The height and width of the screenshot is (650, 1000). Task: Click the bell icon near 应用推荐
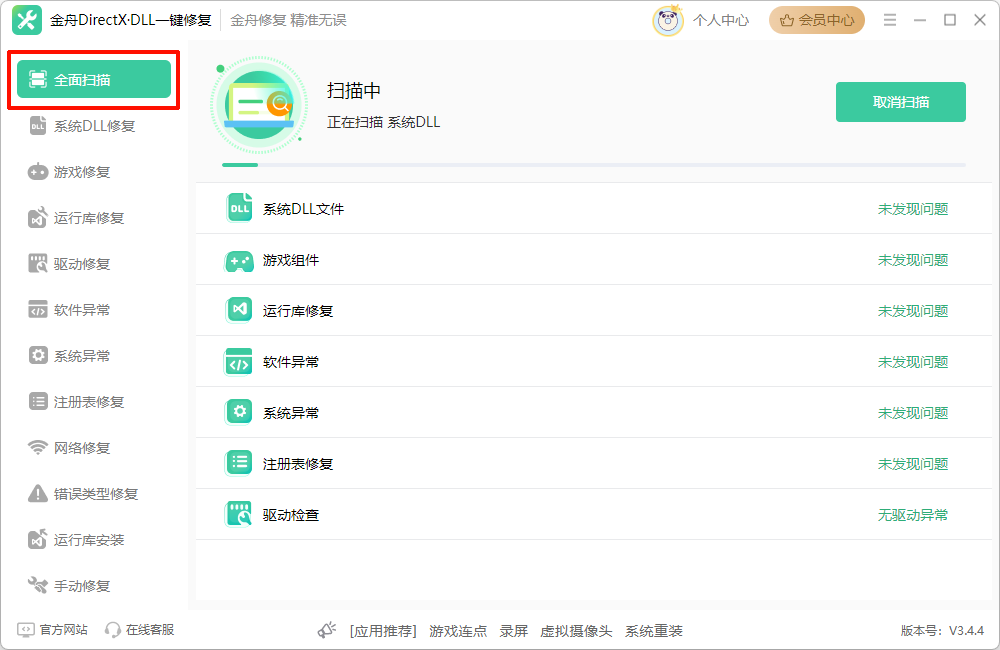pyautogui.click(x=327, y=630)
